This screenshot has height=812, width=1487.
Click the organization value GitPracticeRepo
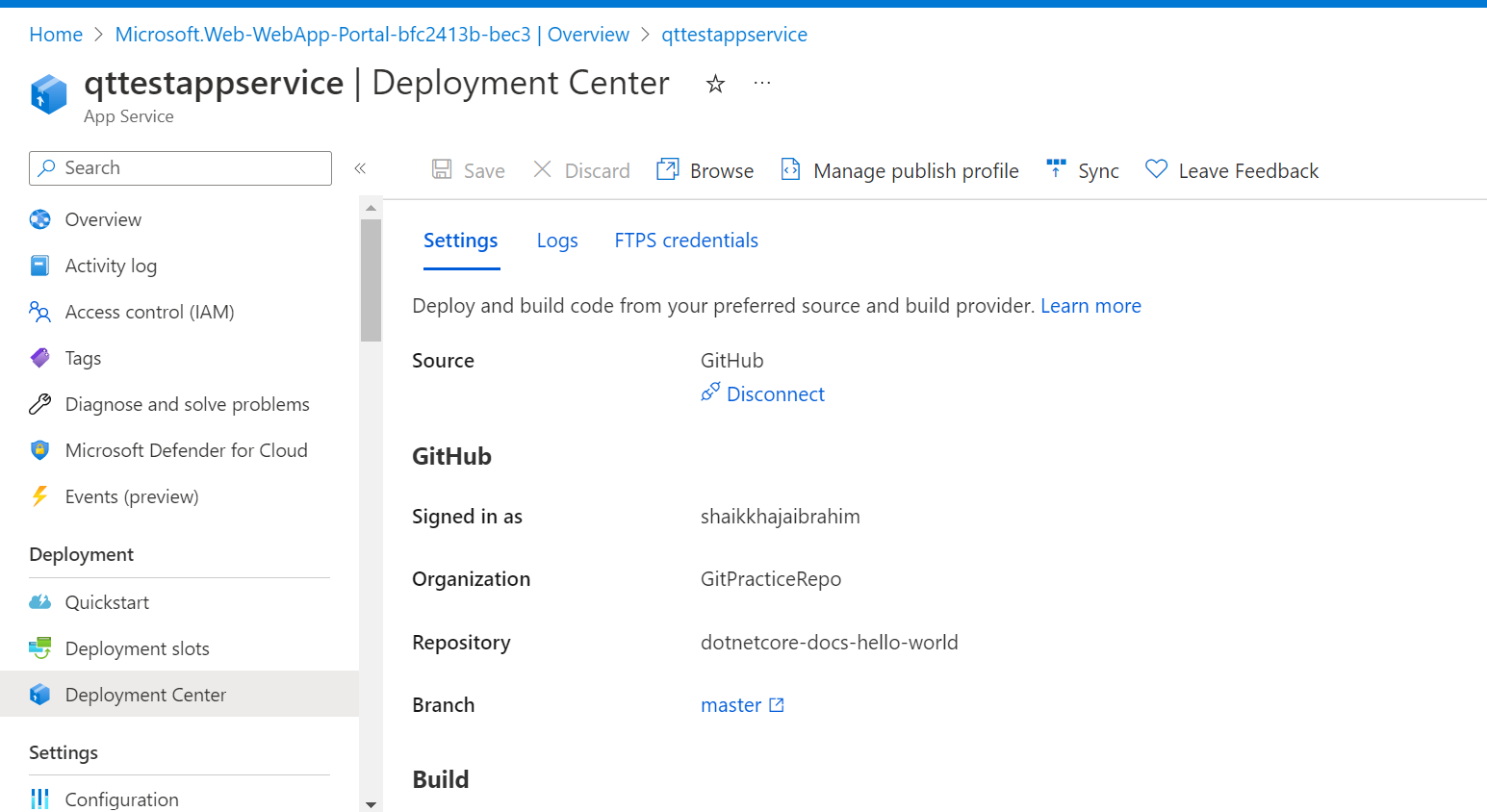point(771,579)
